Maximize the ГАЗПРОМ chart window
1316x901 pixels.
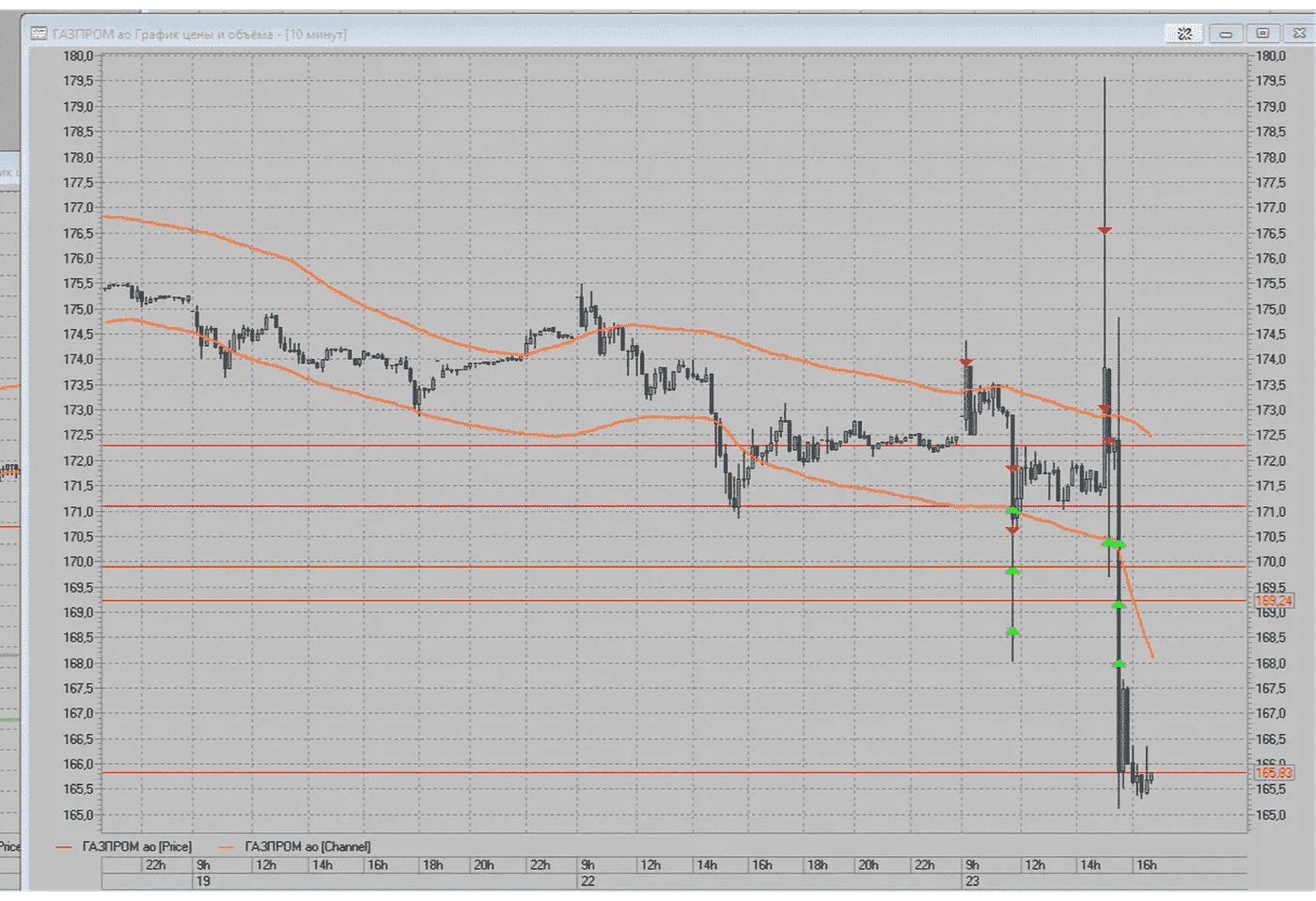tap(1262, 34)
